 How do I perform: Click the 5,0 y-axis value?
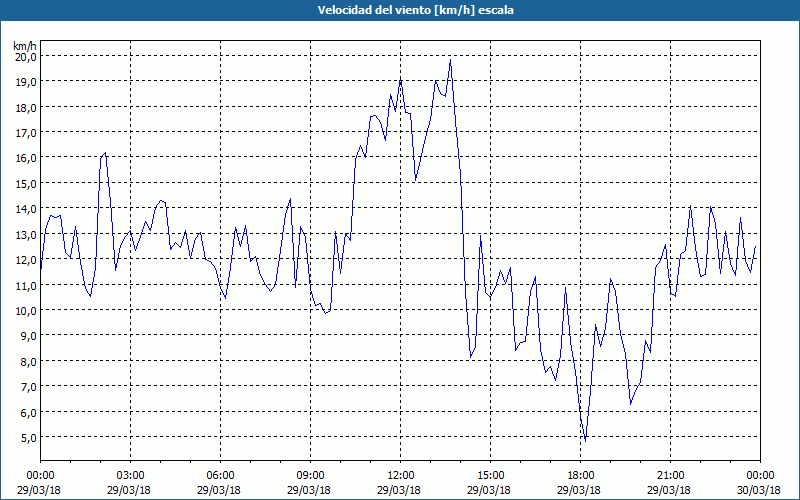pos(28,438)
